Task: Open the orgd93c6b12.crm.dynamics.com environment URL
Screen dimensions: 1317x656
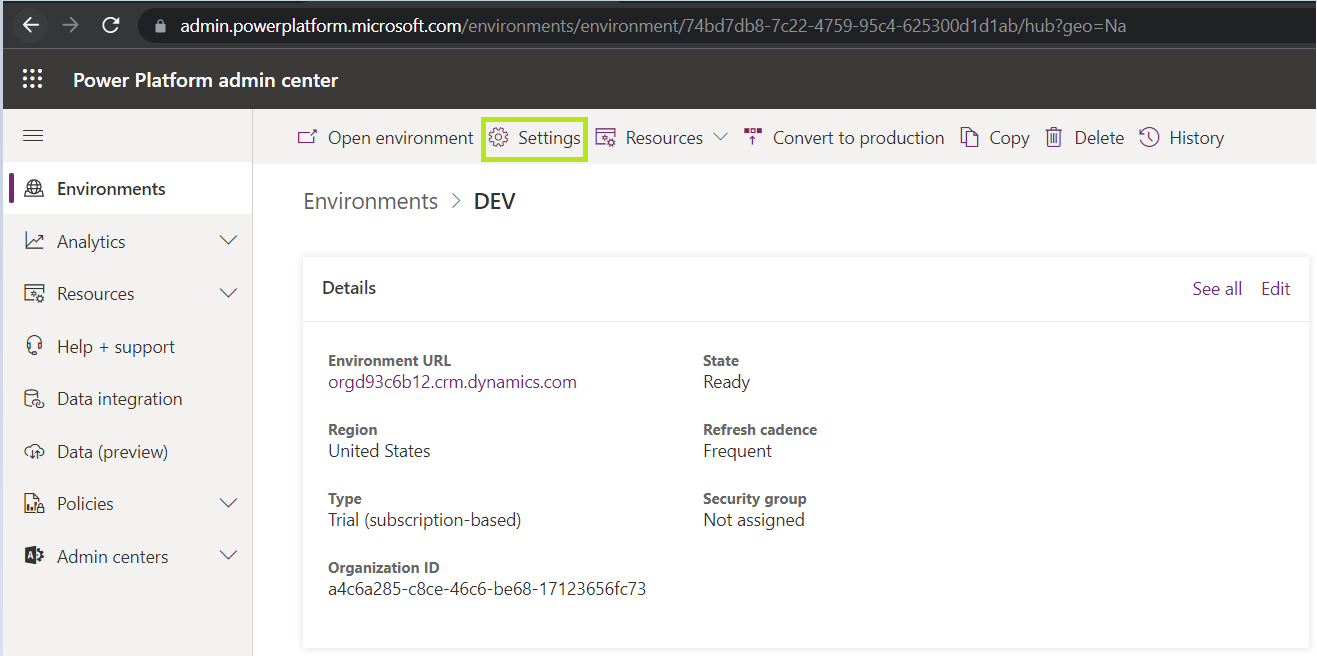Action: (x=452, y=382)
